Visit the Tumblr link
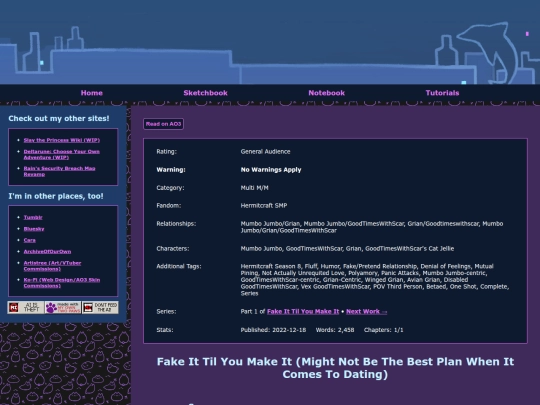Image resolution: width=540 pixels, height=405 pixels. point(33,217)
